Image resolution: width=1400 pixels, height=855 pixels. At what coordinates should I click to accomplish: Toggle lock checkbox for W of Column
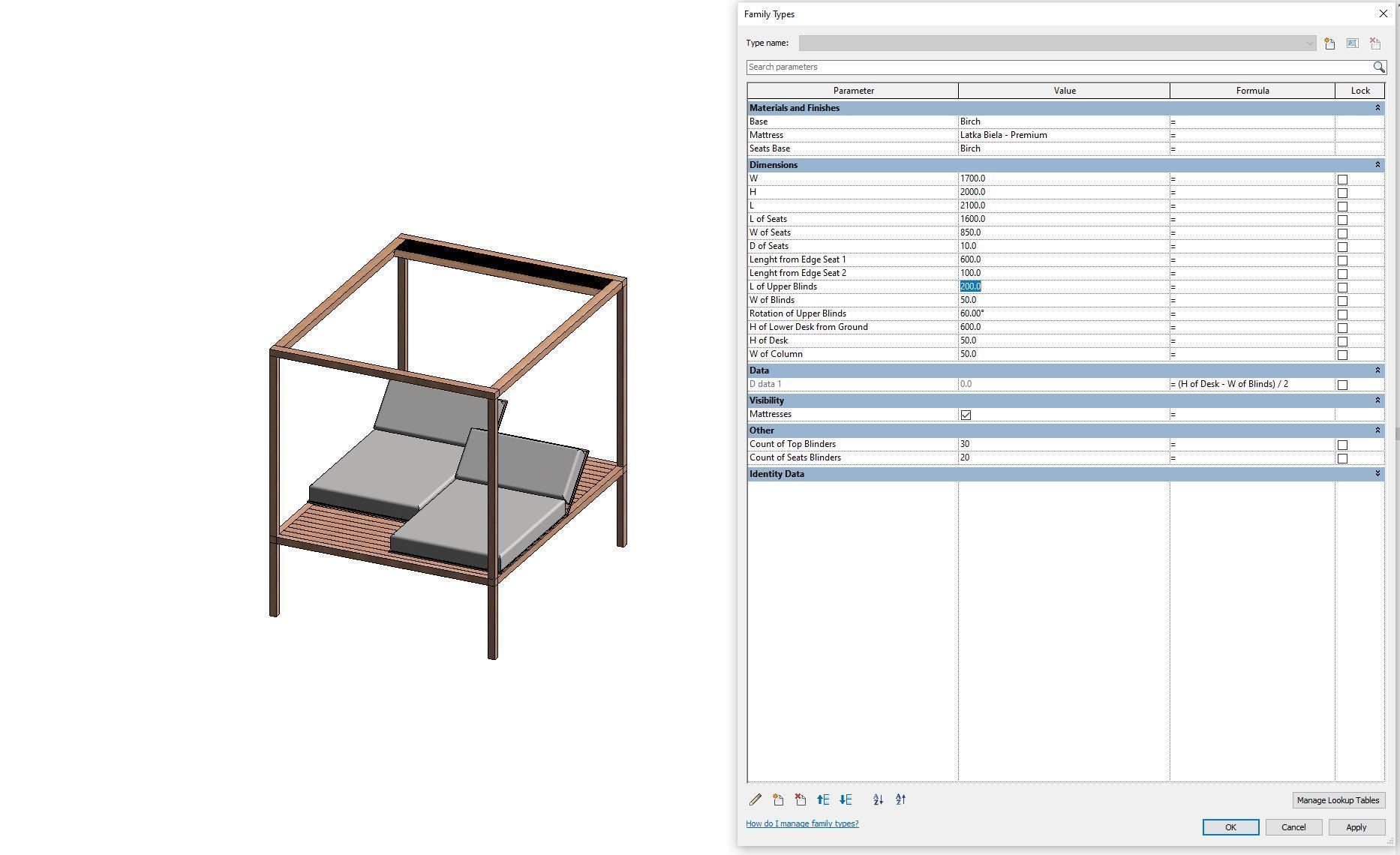1342,355
